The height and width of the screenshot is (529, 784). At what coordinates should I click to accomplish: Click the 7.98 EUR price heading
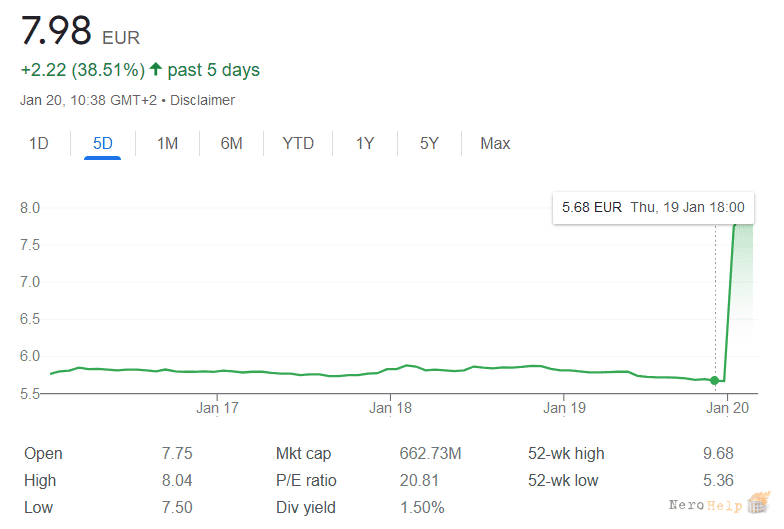coord(80,31)
